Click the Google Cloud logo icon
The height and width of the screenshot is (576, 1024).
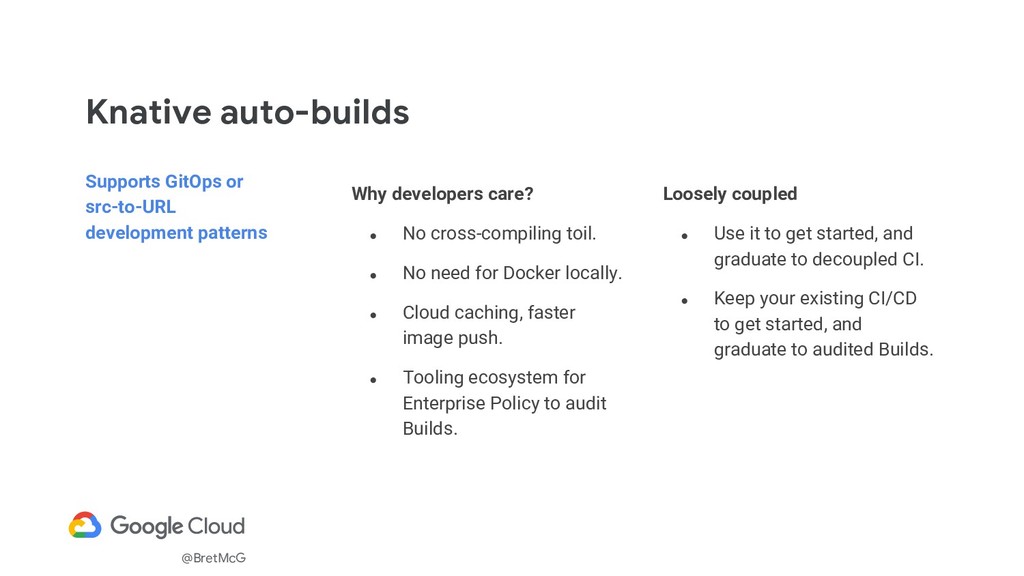tap(85, 526)
